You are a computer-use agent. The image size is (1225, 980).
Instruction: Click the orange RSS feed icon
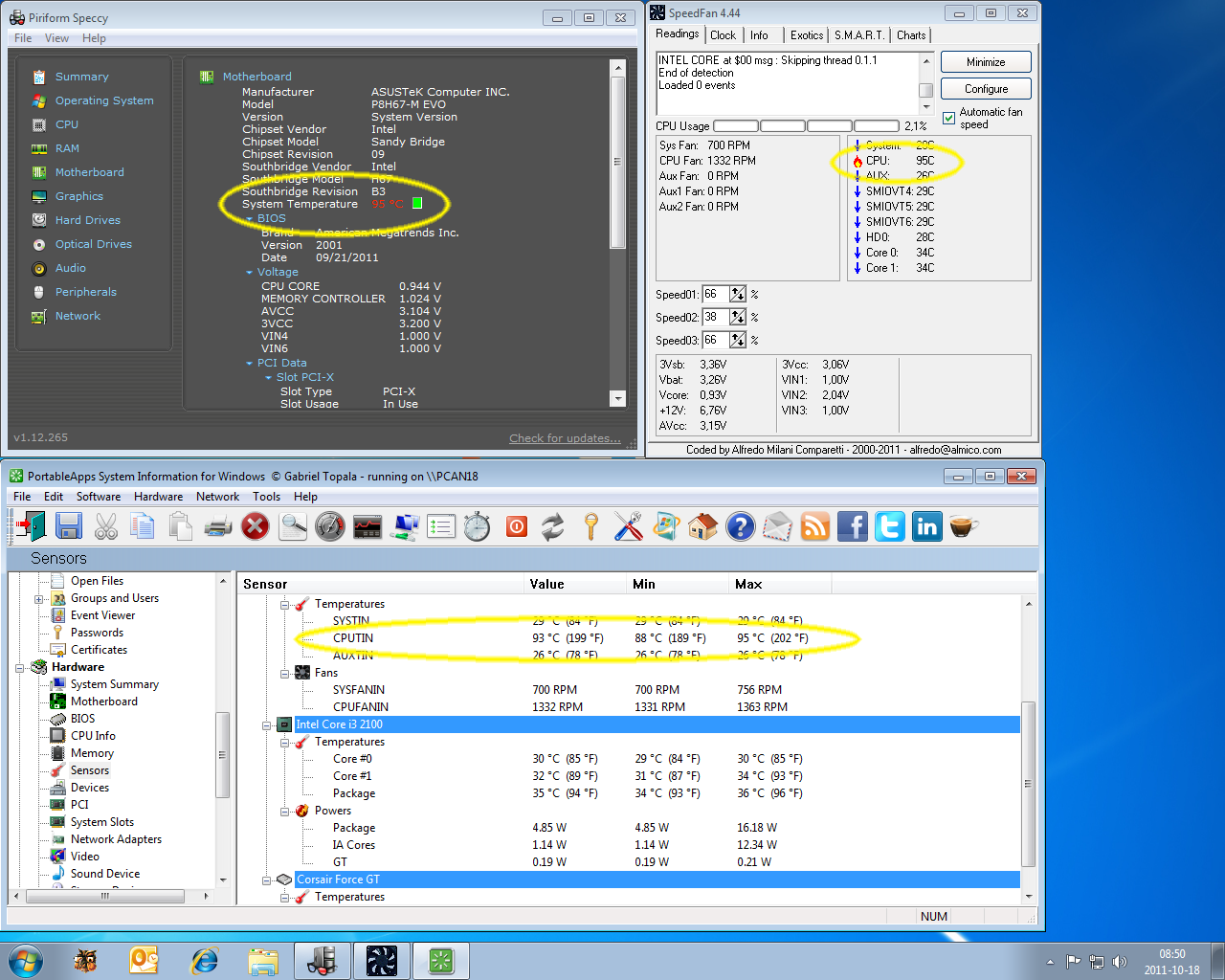click(x=814, y=526)
